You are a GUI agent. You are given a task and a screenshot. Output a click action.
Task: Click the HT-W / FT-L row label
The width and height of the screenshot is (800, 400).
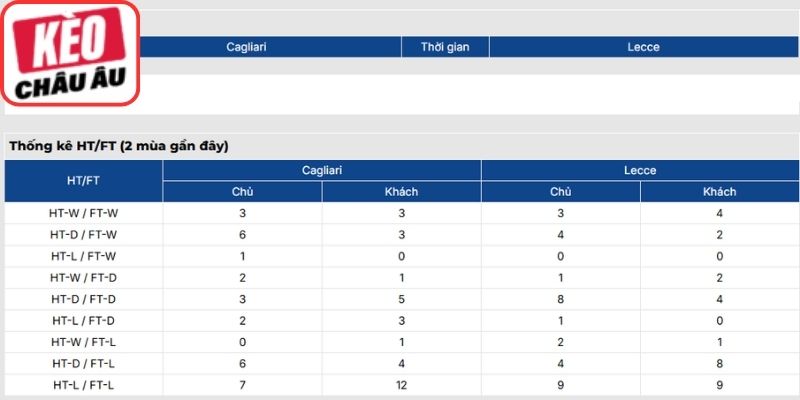(83, 342)
